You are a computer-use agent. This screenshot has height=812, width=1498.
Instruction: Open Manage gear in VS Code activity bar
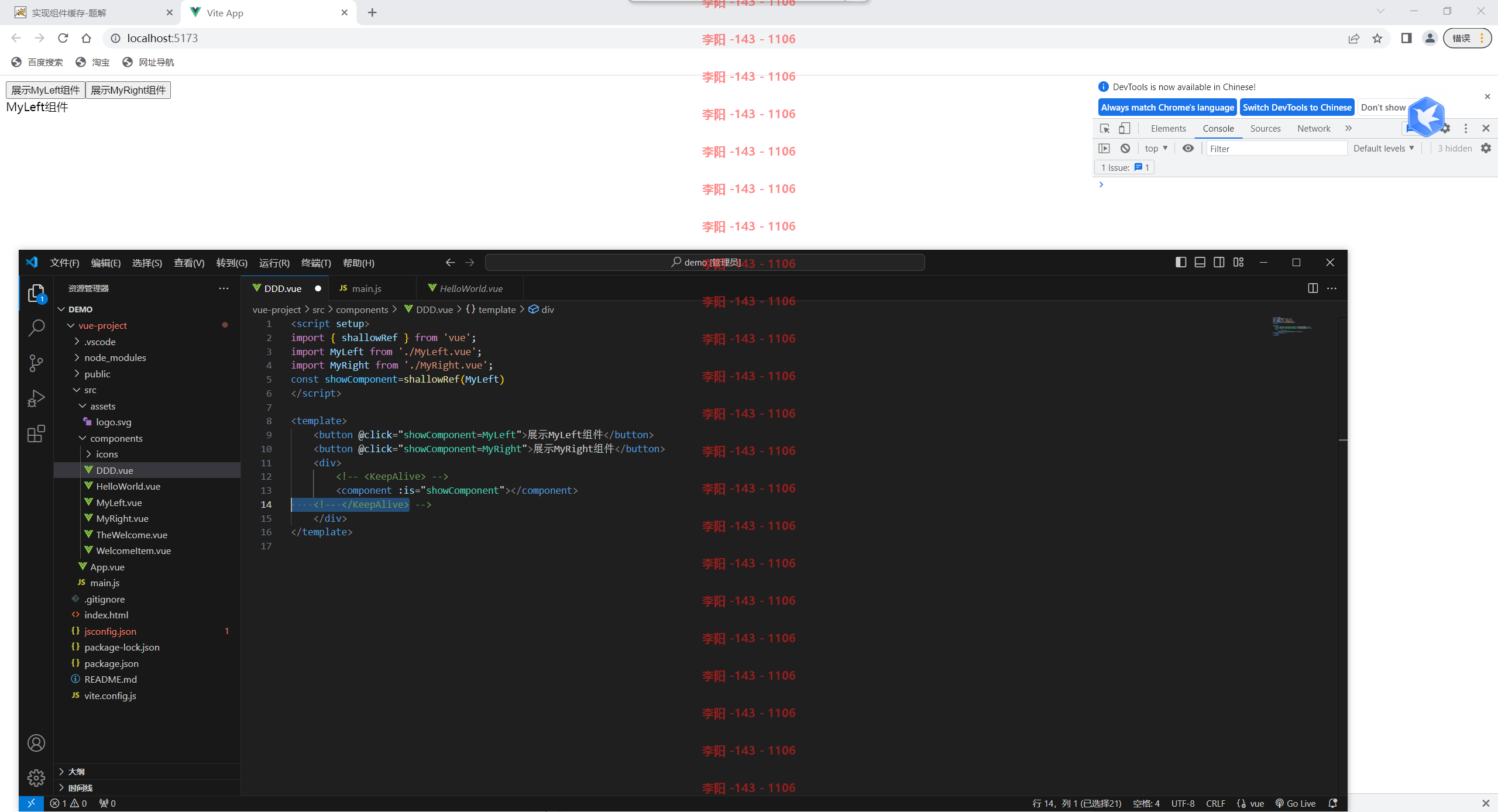(36, 778)
